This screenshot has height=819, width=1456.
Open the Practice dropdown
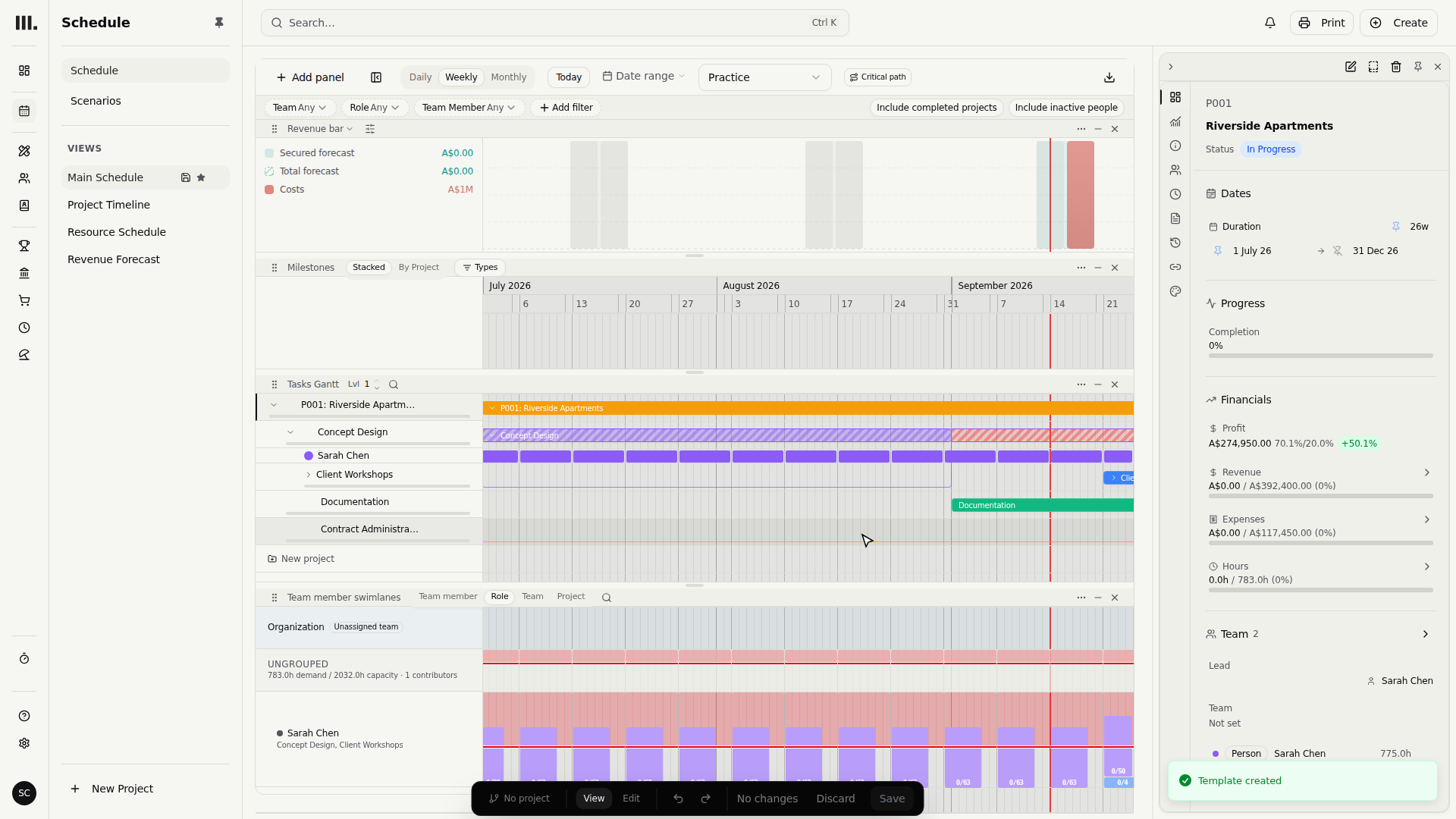pos(764,77)
